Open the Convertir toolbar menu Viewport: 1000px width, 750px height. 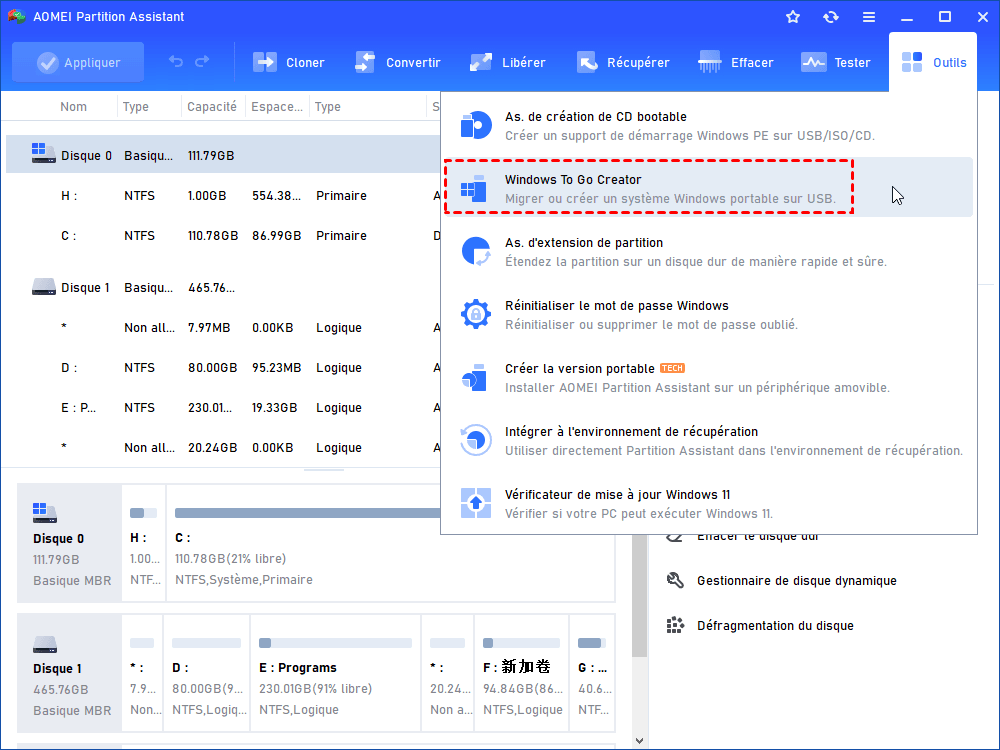tap(397, 62)
